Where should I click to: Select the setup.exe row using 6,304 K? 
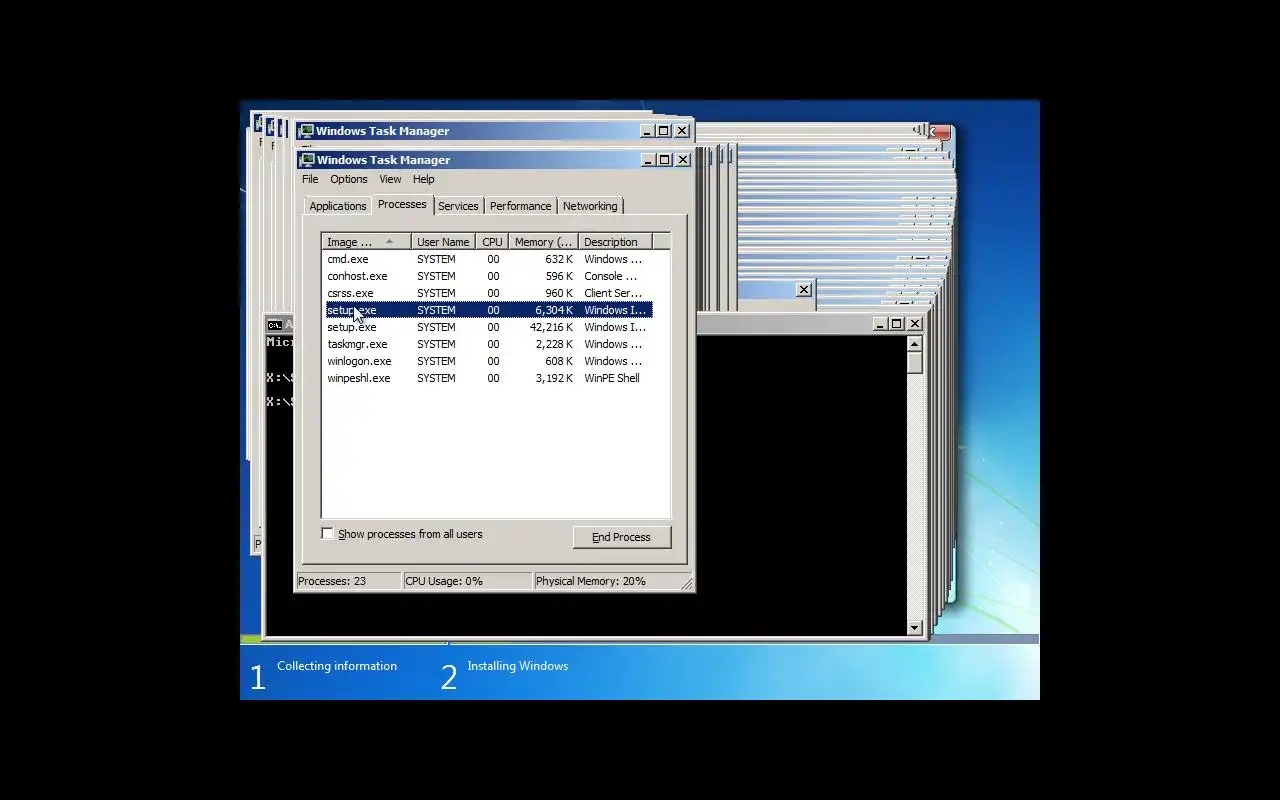489,310
